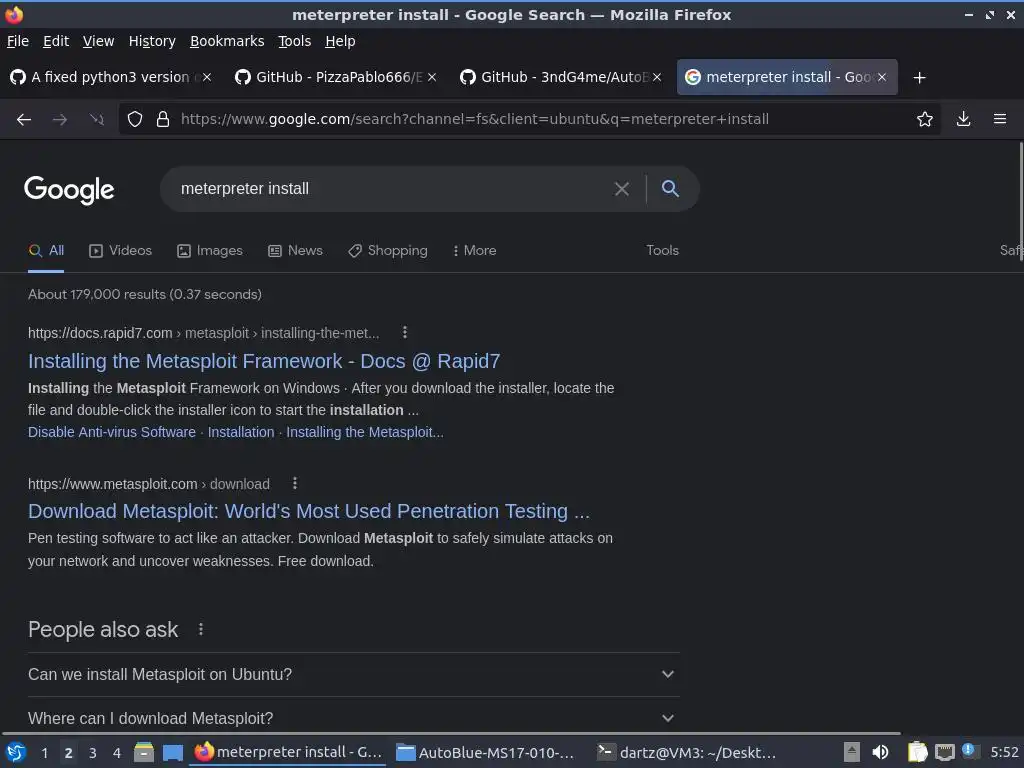Open the Edit menu
This screenshot has height=768, width=1024.
point(56,41)
